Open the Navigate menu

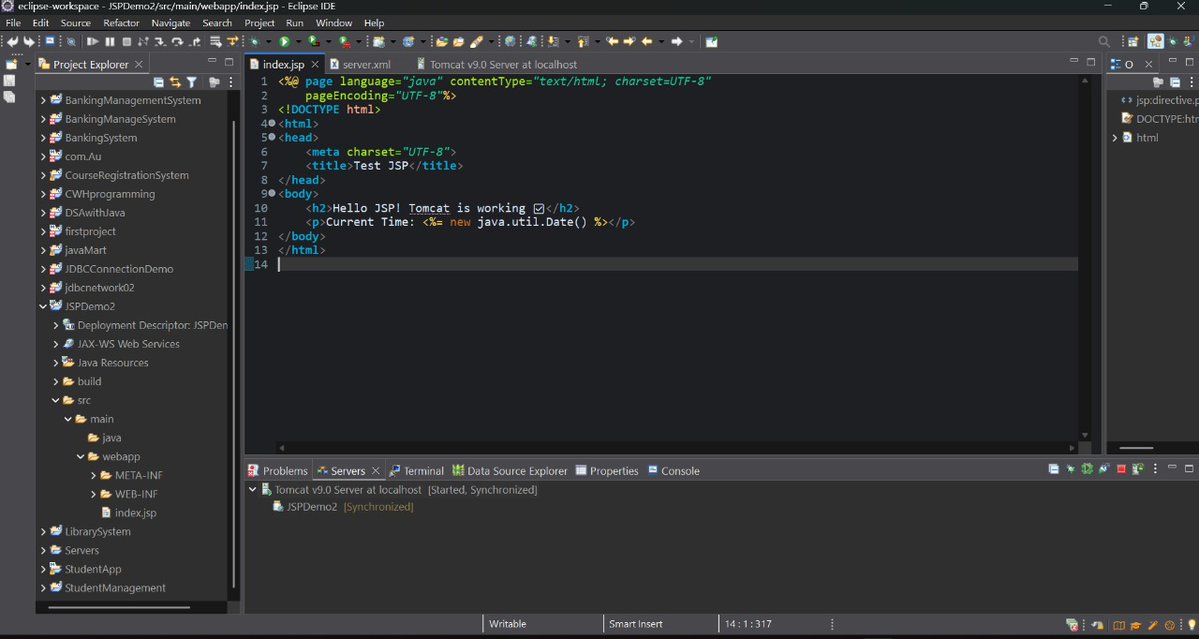[x=171, y=23]
